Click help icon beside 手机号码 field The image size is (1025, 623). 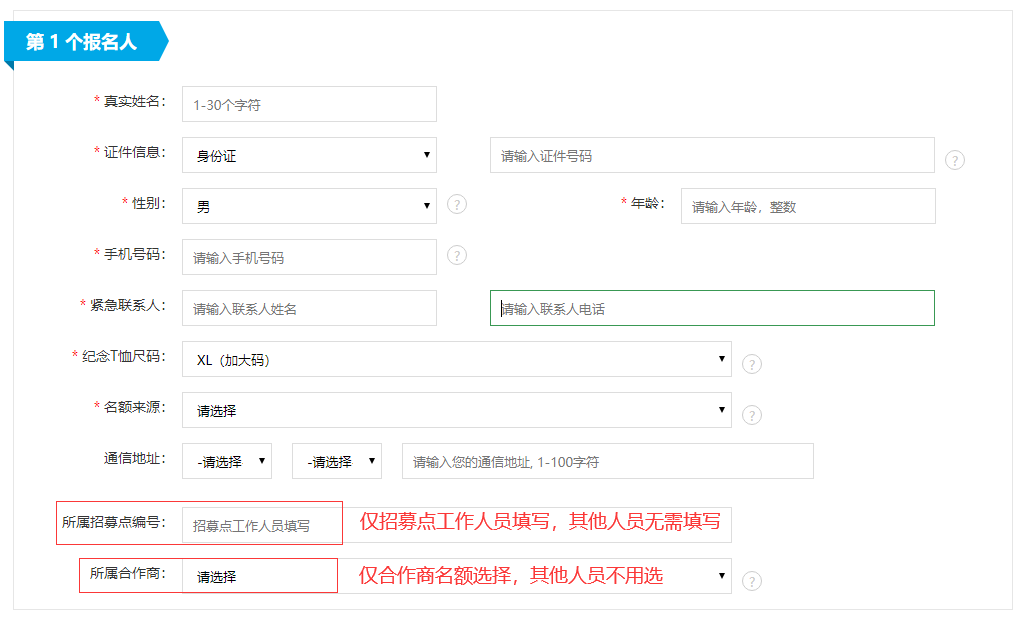pos(457,255)
